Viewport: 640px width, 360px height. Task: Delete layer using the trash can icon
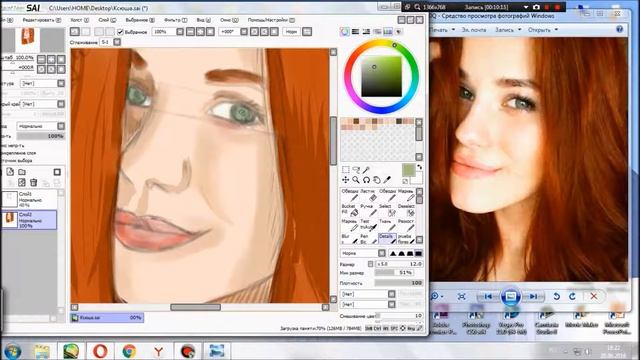(33, 183)
